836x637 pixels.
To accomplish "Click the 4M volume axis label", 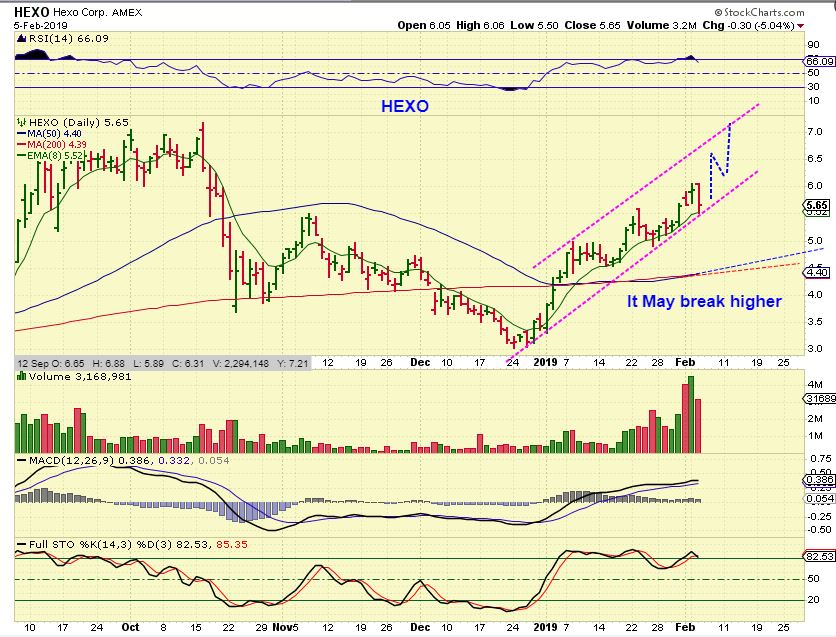I will [815, 384].
